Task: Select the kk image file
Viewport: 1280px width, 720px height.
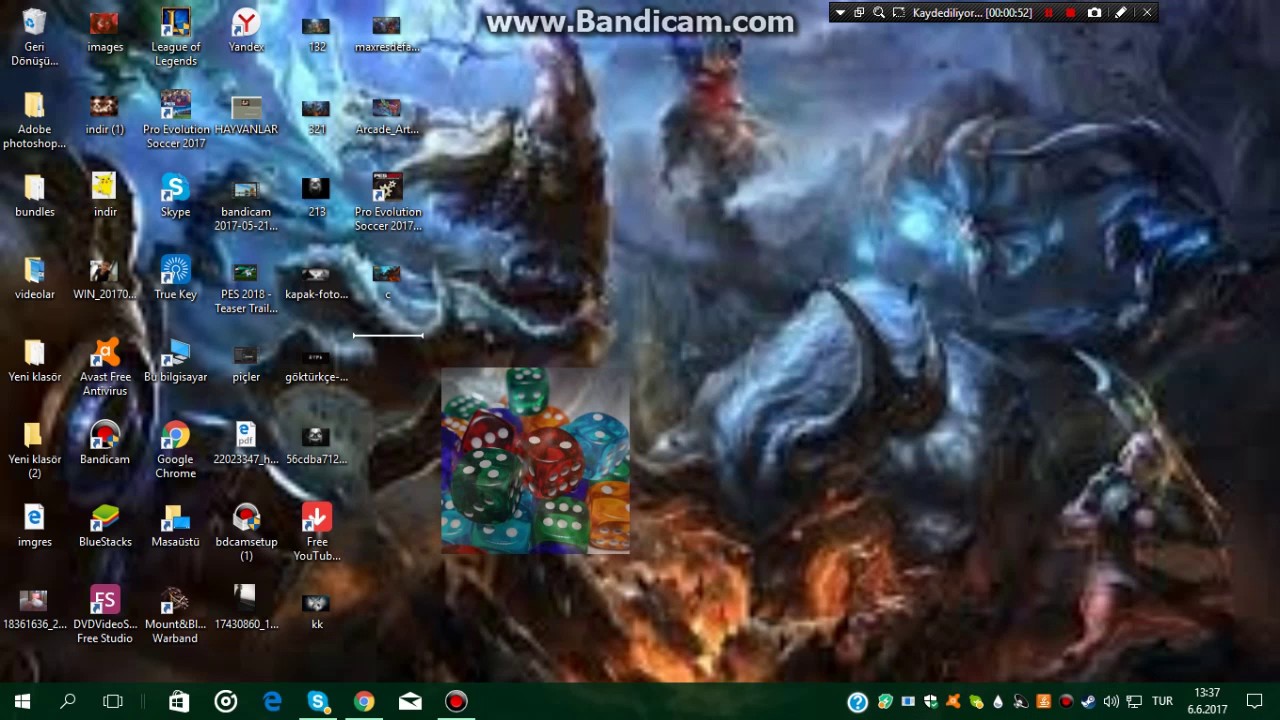Action: pos(317,610)
